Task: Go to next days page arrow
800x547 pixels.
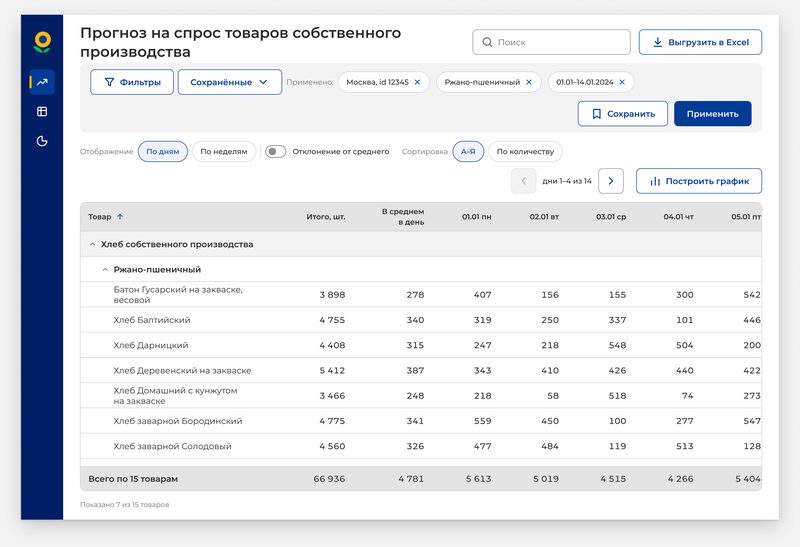Action: coord(611,181)
